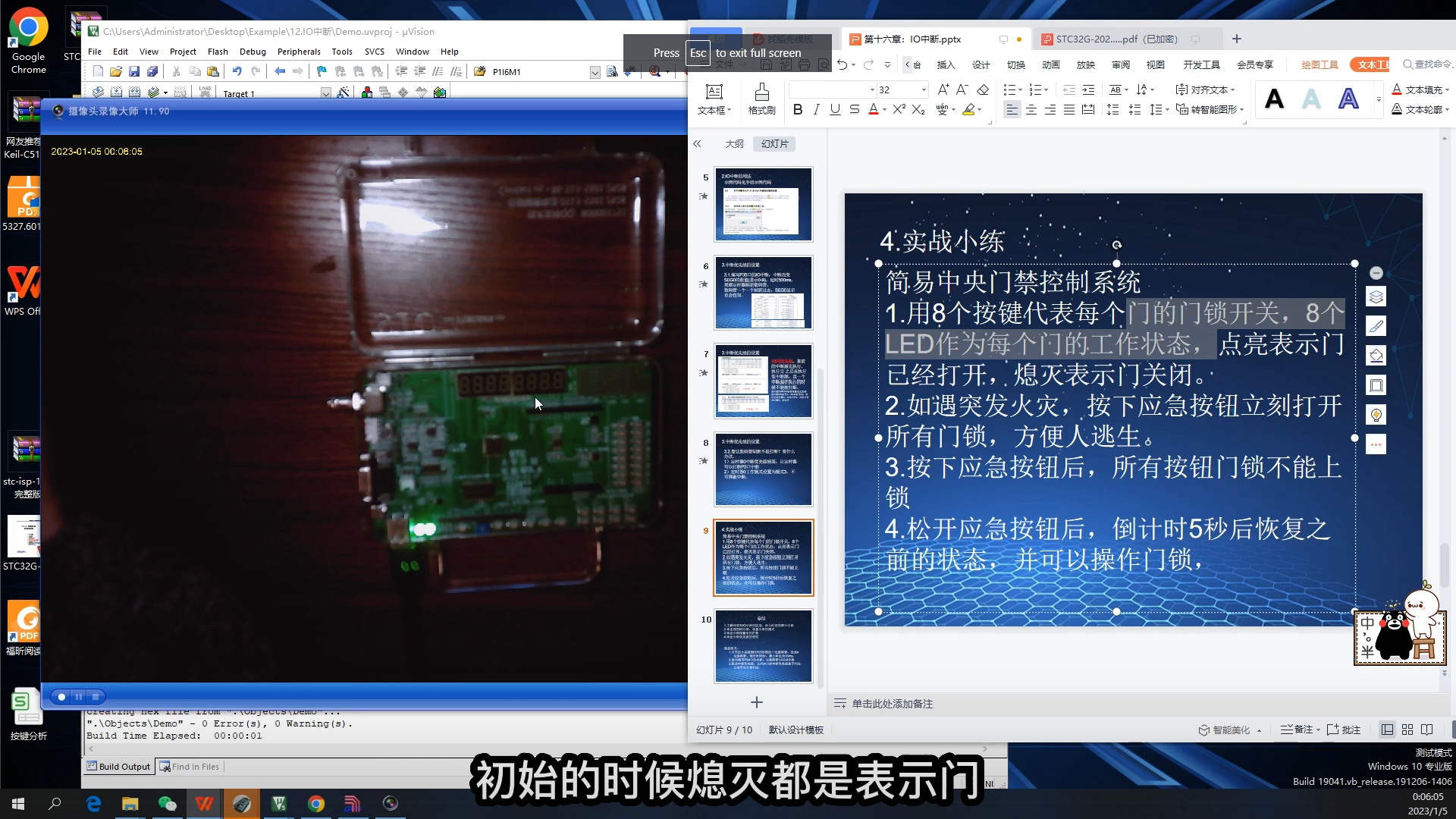The image size is (1456, 819).
Task: Paste icon in µVision toolbar
Action: point(213,71)
